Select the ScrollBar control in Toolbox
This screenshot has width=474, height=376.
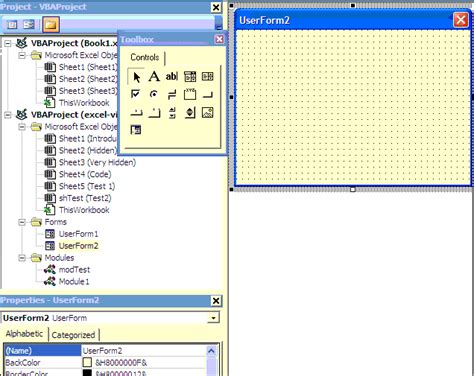pos(172,113)
